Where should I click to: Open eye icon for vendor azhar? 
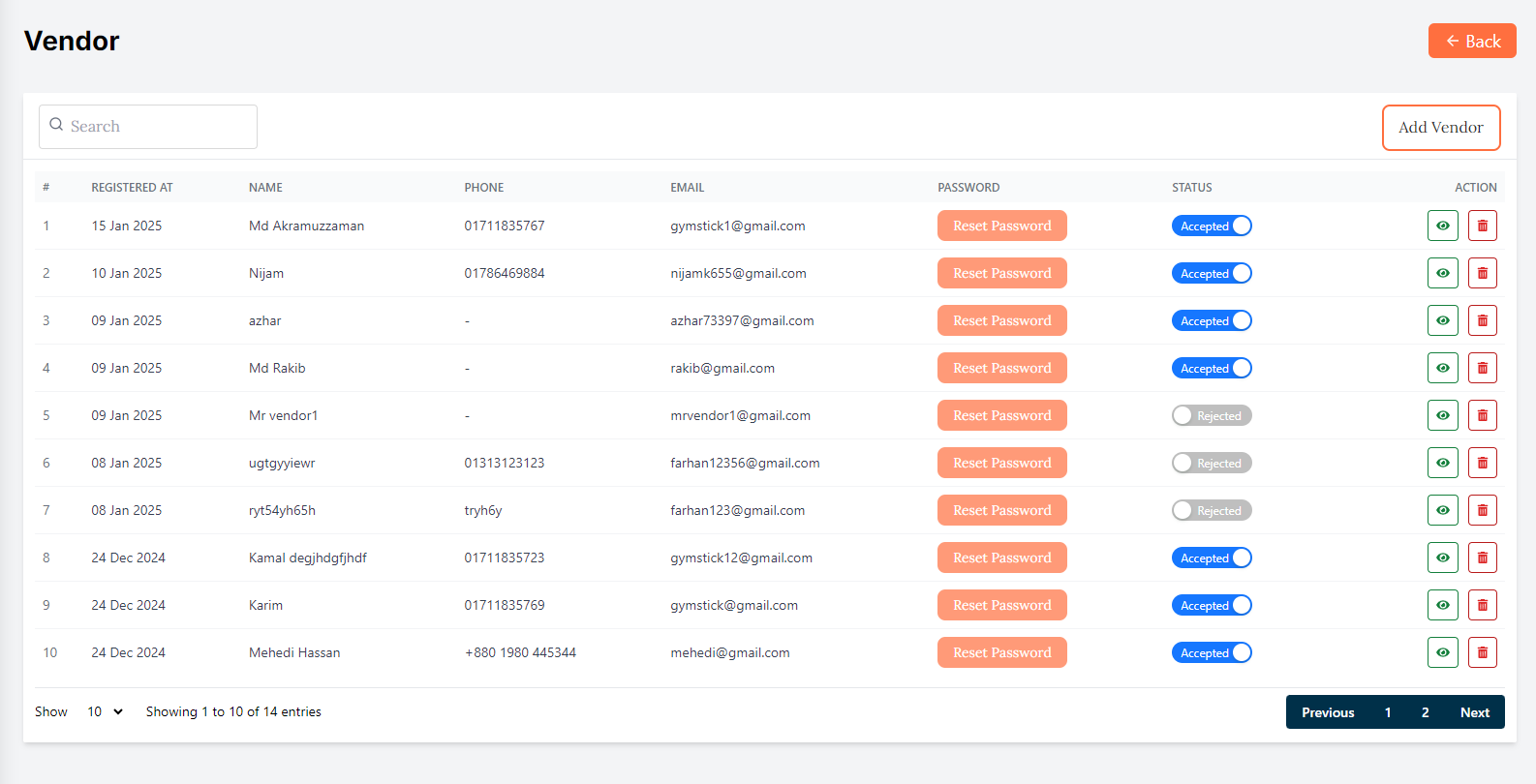tap(1442, 320)
